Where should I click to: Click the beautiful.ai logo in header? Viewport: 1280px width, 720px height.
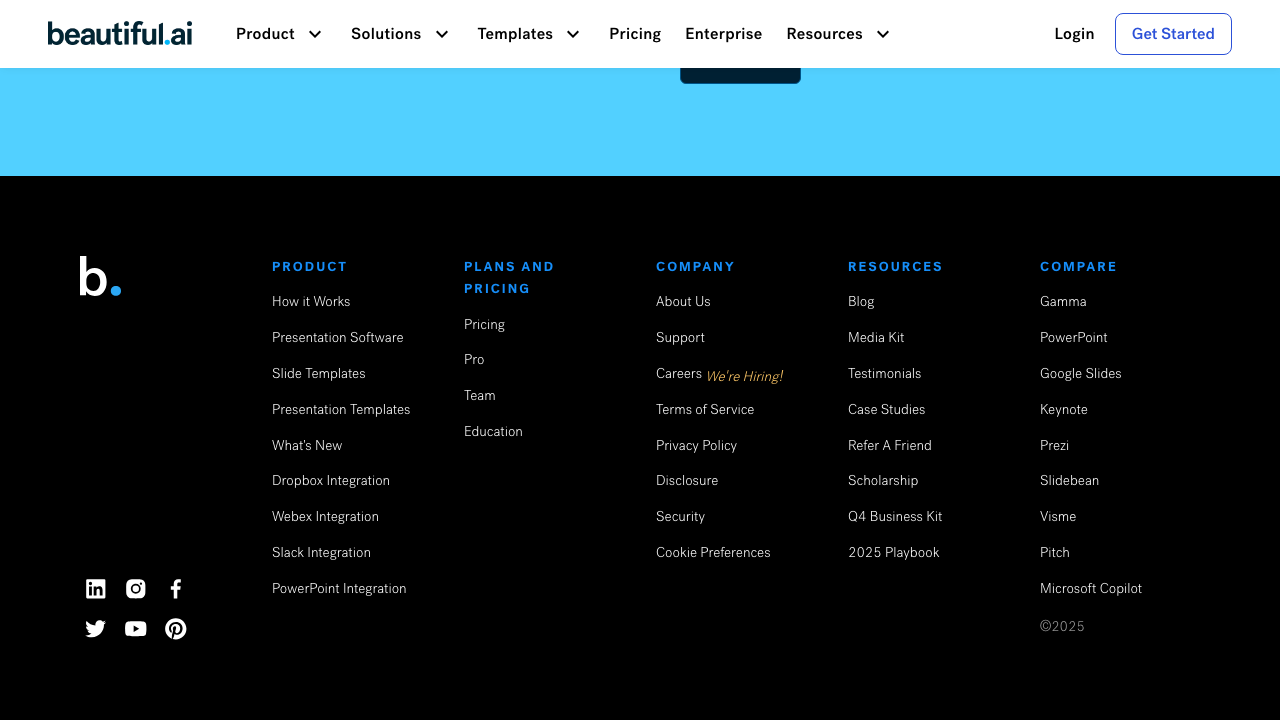[x=120, y=34]
